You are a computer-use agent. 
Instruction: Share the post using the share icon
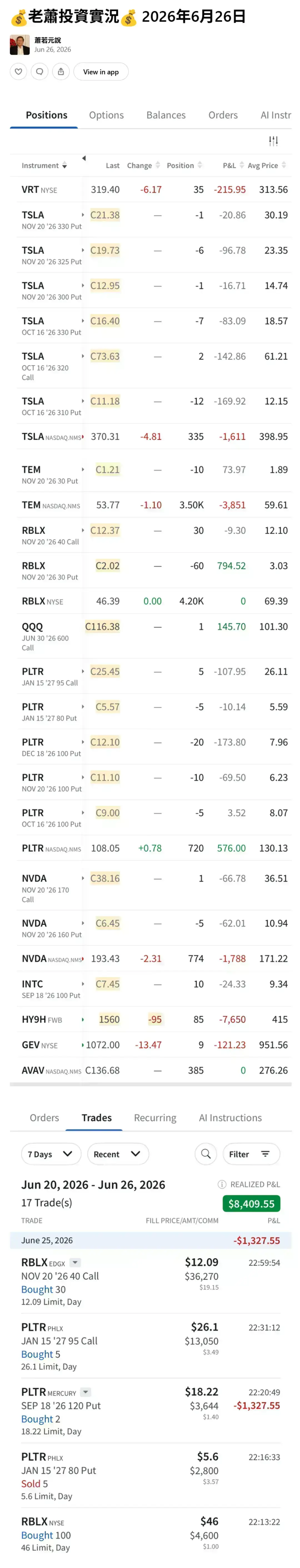[61, 72]
